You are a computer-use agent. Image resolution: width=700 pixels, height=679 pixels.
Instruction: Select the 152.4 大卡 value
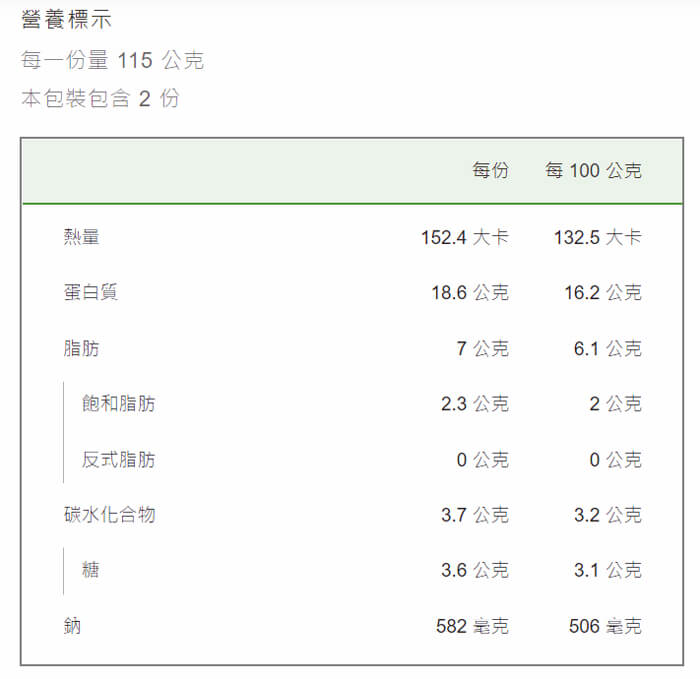pos(465,237)
